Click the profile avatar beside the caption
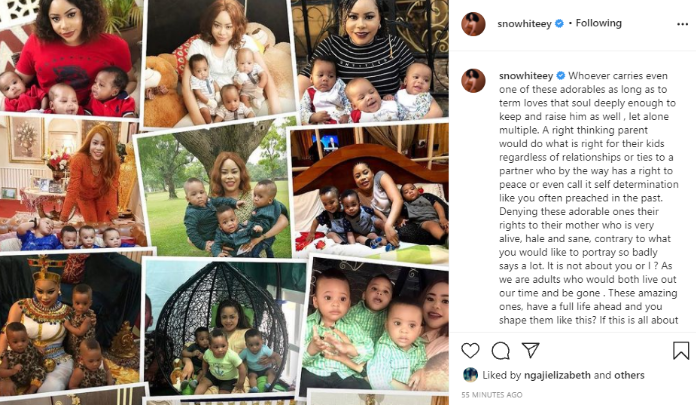The height and width of the screenshot is (405, 696). [473, 80]
